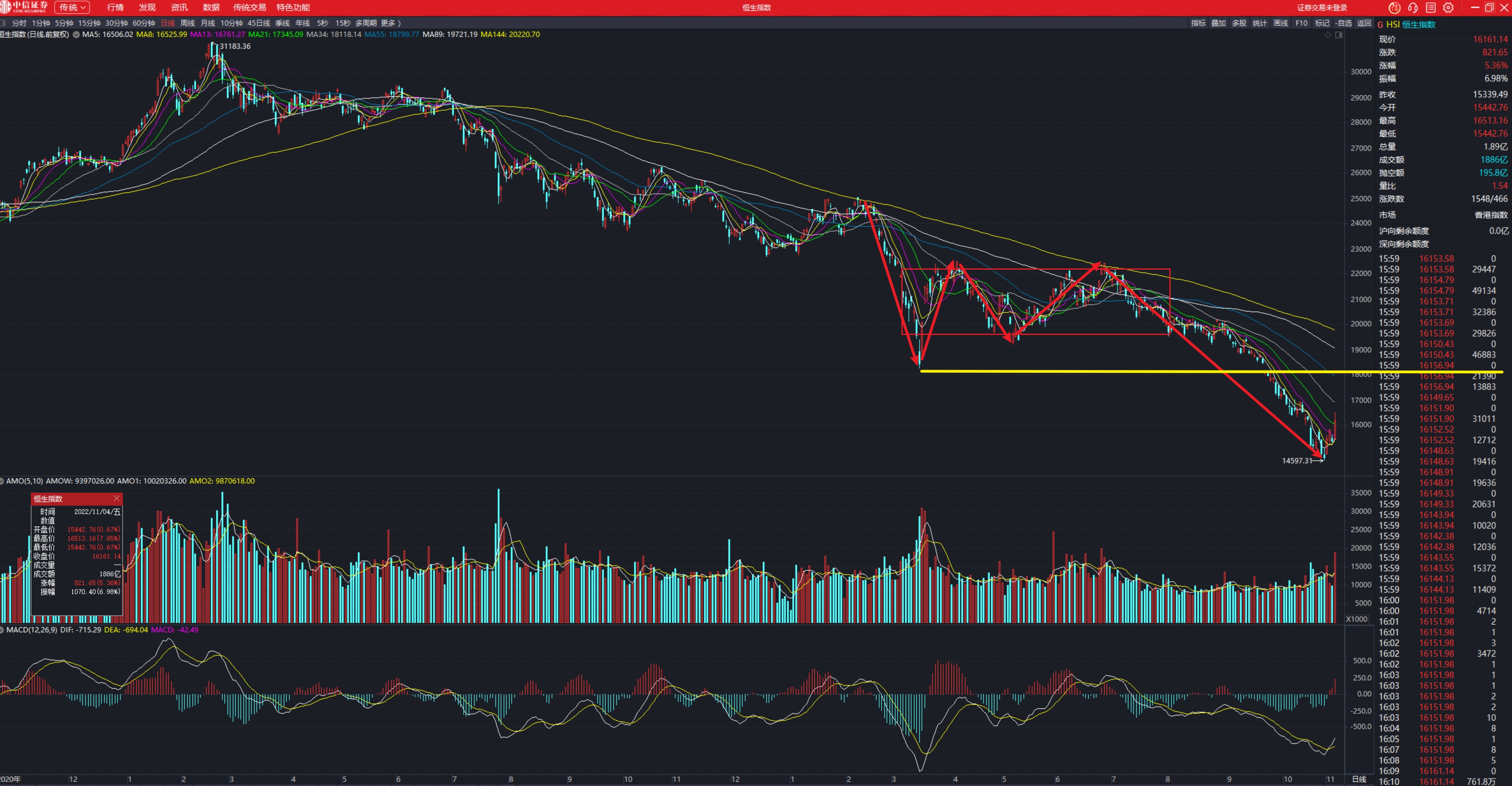The height and width of the screenshot is (786, 1512).
Task: Expand 更多 periods list
Action: click(391, 23)
